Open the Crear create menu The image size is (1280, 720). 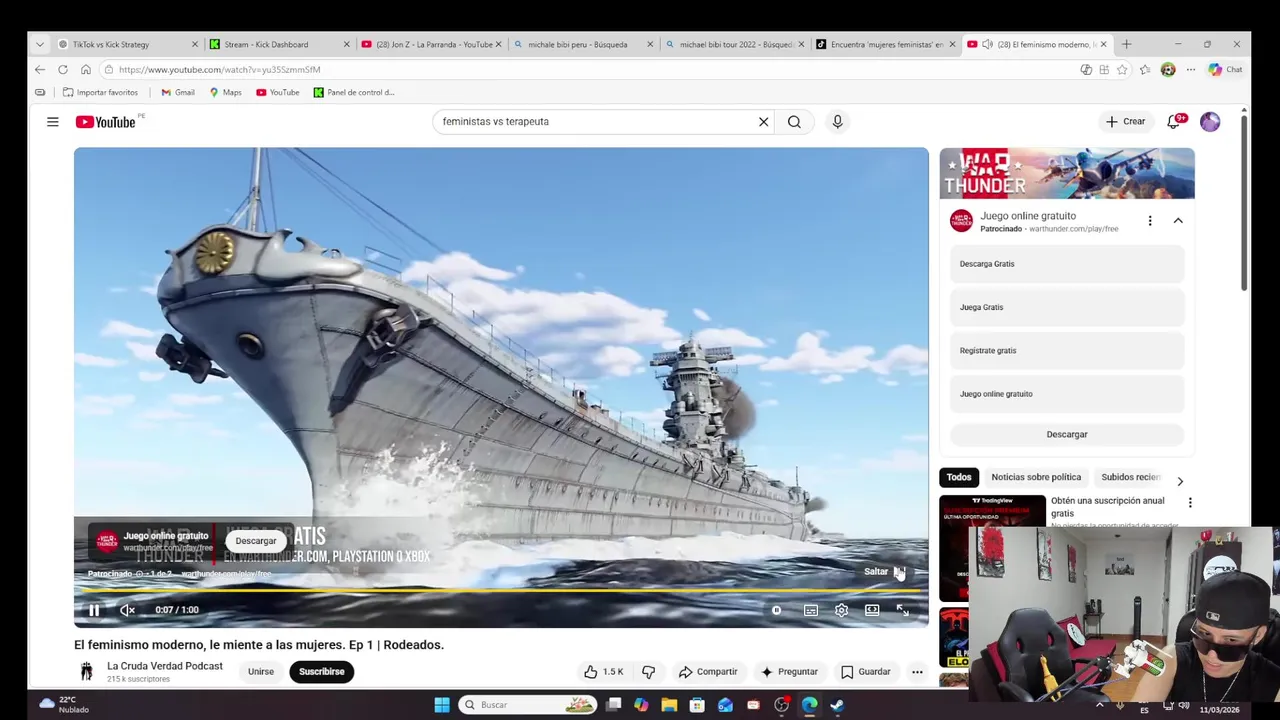coord(1125,122)
